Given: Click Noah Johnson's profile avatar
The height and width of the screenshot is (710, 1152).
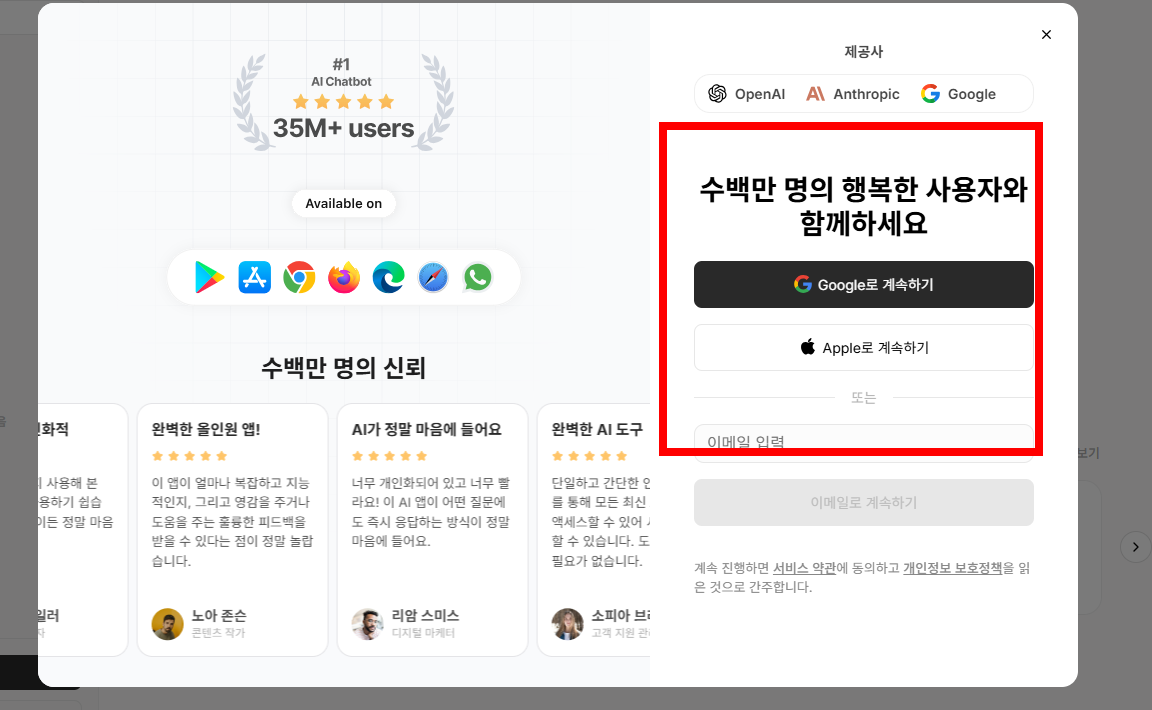Looking at the screenshot, I should click(x=167, y=622).
